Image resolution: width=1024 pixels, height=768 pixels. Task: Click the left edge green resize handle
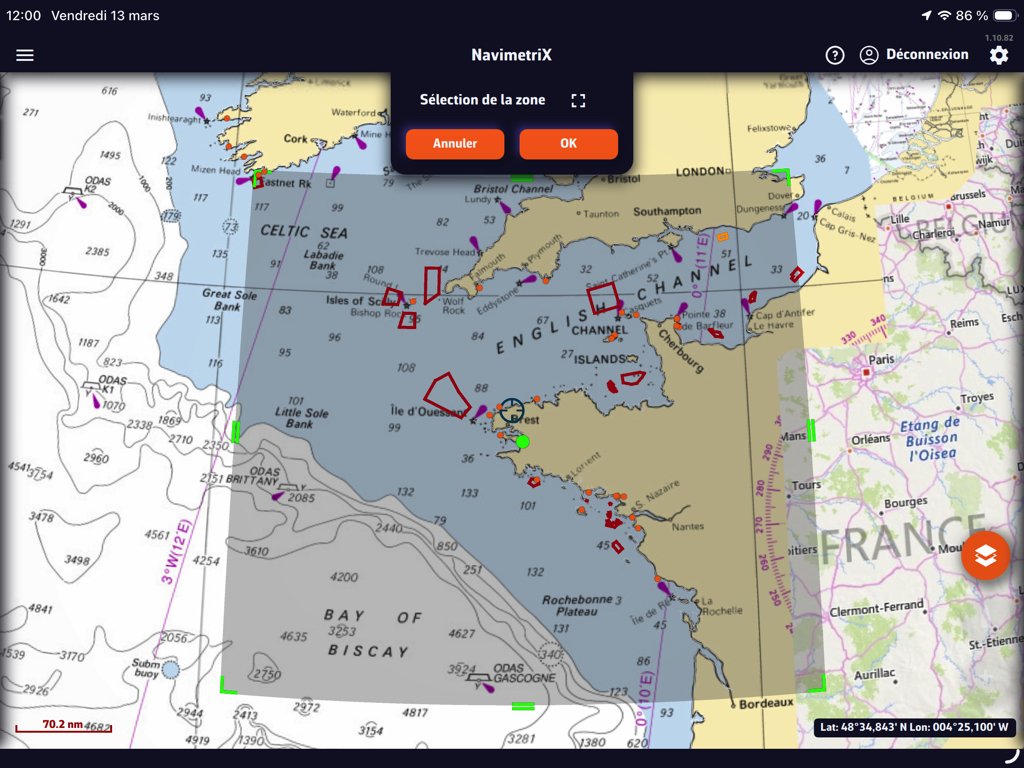pyautogui.click(x=236, y=432)
